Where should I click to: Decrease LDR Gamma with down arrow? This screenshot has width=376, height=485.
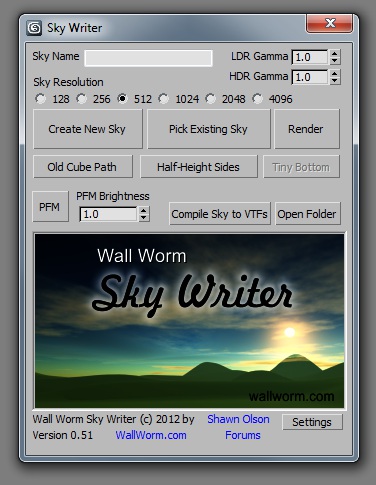(x=335, y=61)
